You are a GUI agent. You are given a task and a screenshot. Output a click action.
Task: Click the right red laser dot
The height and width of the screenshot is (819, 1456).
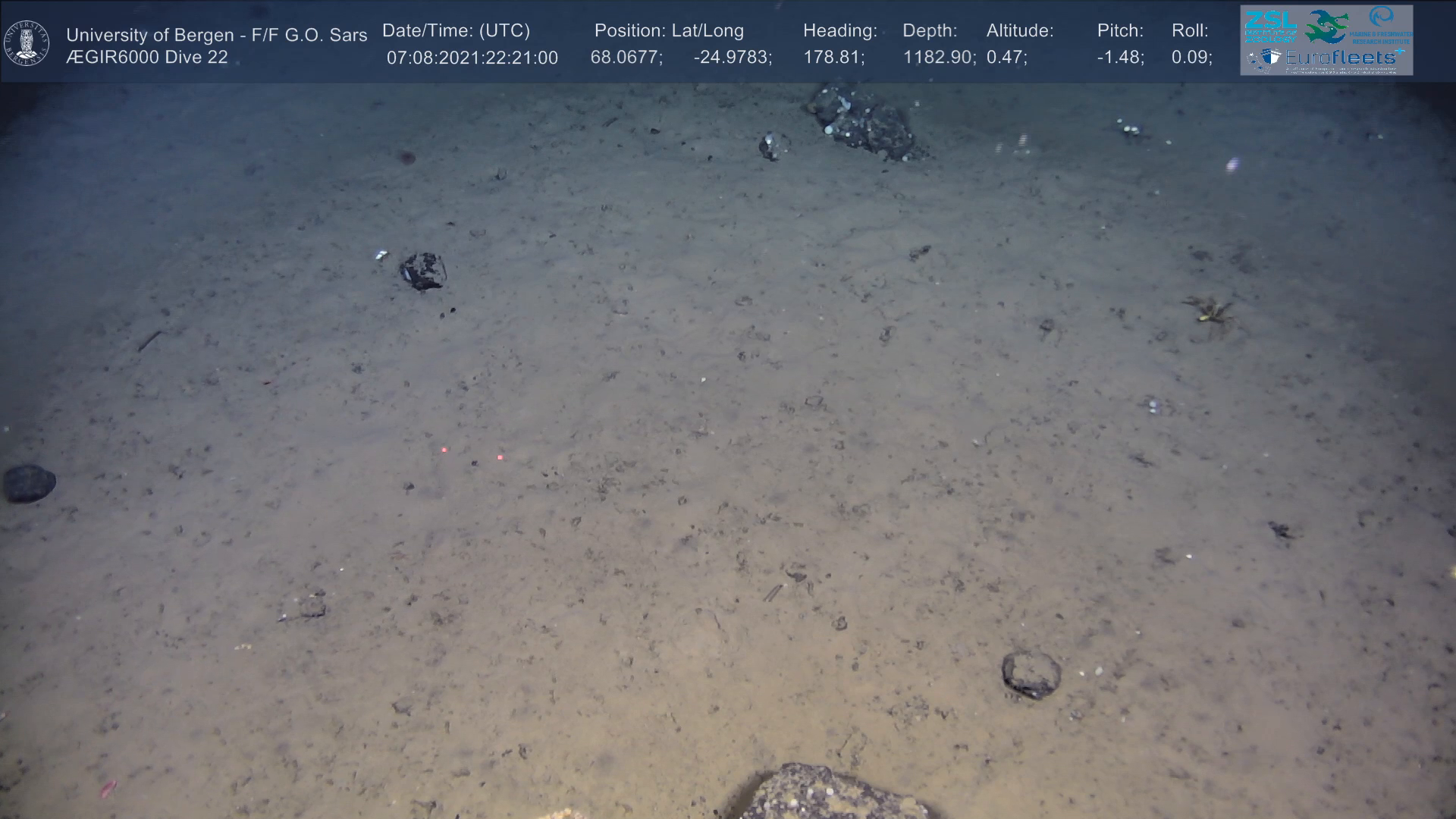click(500, 457)
